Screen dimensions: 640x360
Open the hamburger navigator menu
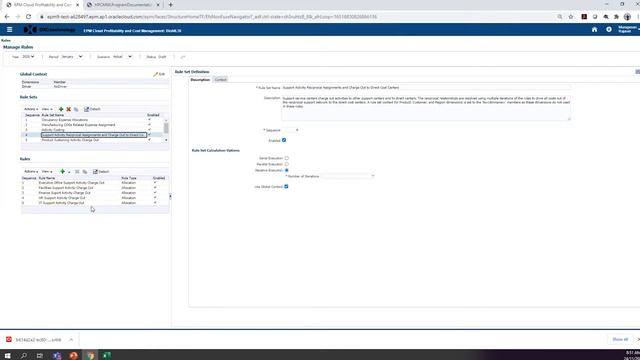[9, 29]
